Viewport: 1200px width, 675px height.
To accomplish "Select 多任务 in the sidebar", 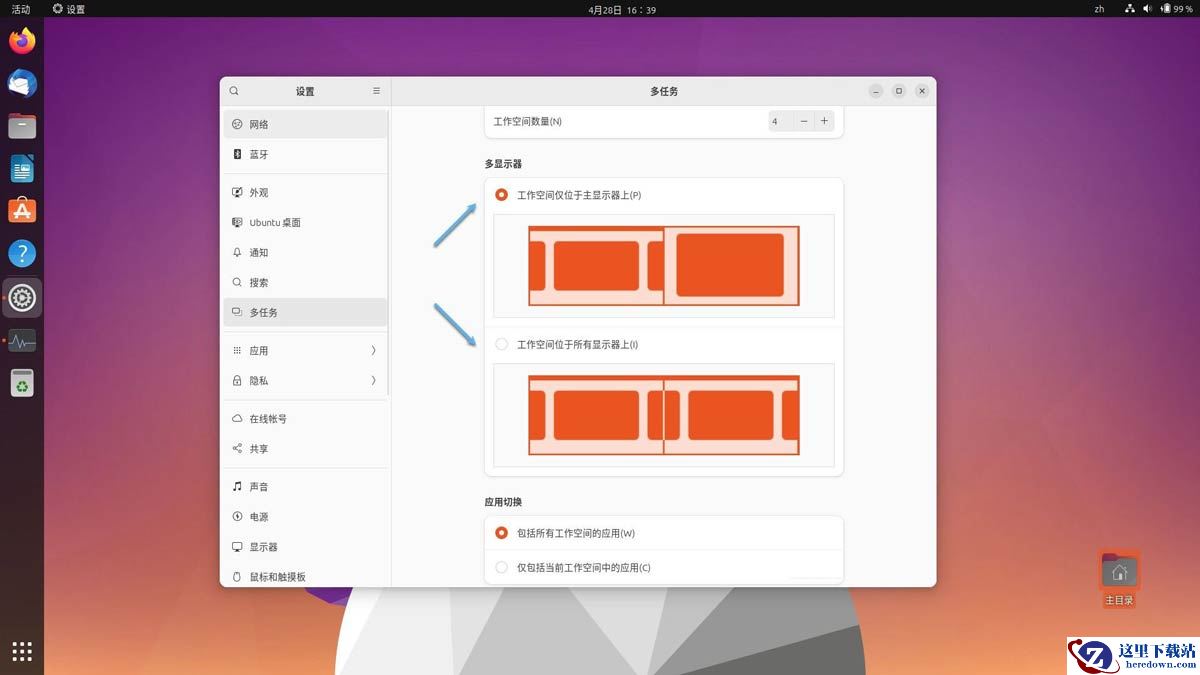I will point(305,312).
